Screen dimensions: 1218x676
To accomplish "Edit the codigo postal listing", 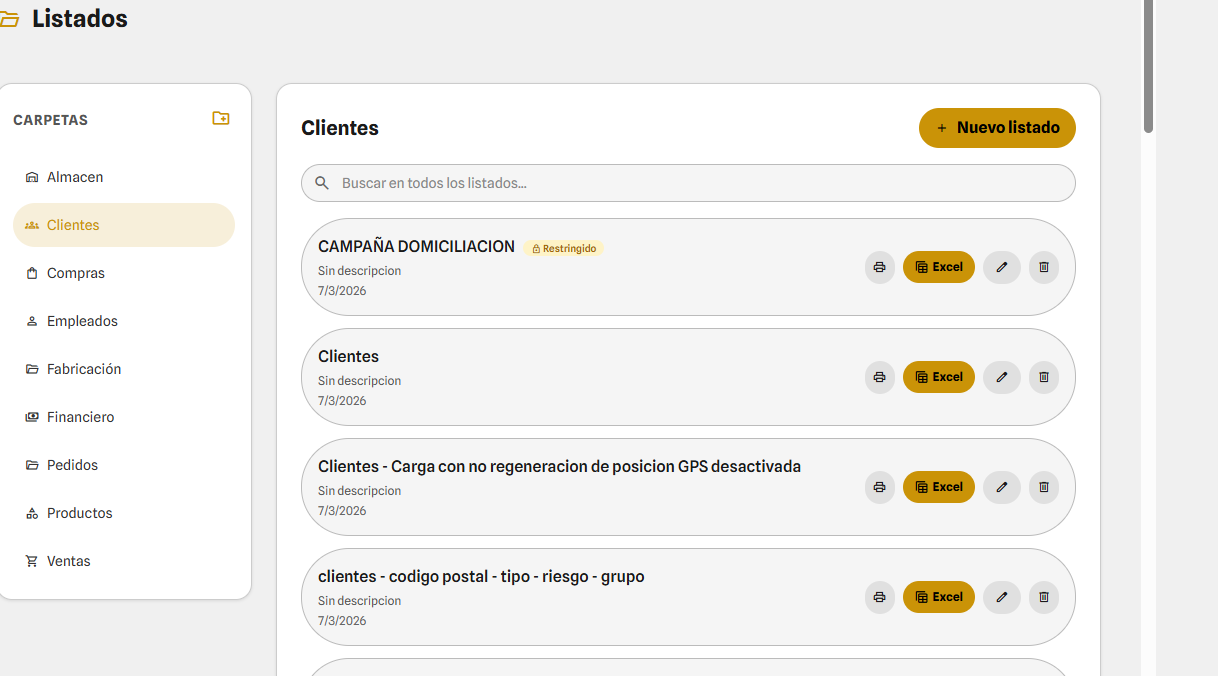I will point(1002,597).
